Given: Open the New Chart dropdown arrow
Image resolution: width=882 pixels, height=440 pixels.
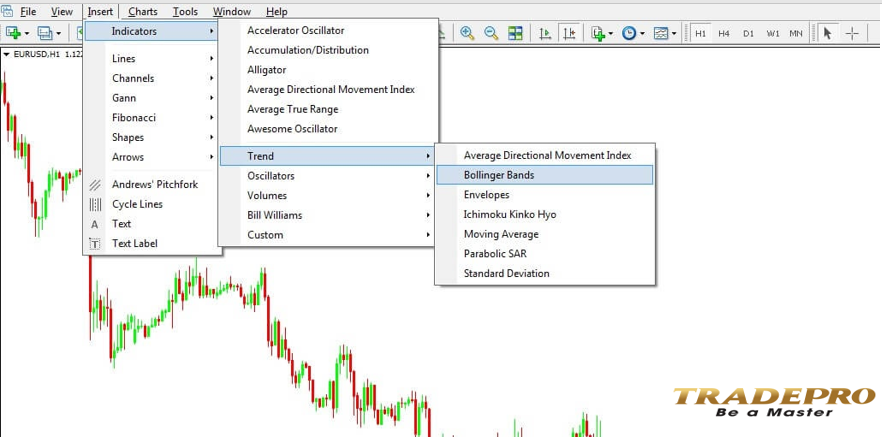Looking at the screenshot, I should (27, 34).
